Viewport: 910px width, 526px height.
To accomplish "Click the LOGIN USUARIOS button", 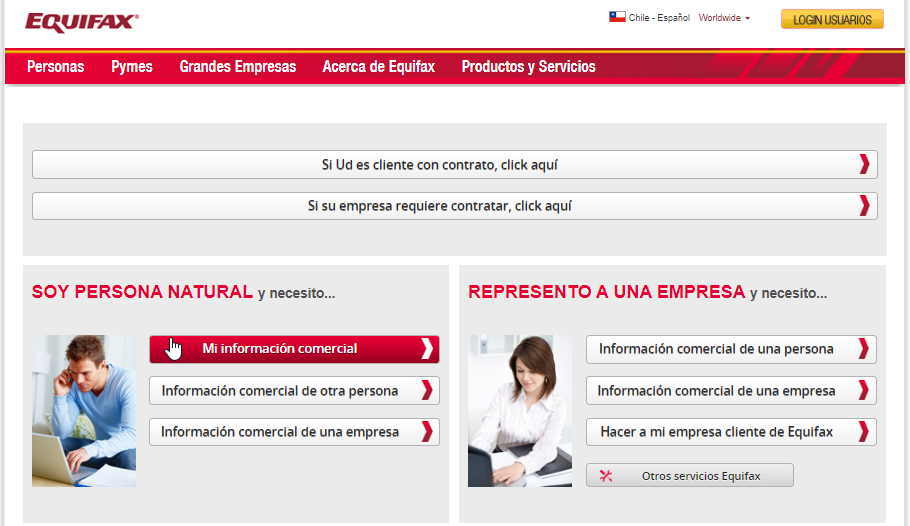I will click(832, 19).
